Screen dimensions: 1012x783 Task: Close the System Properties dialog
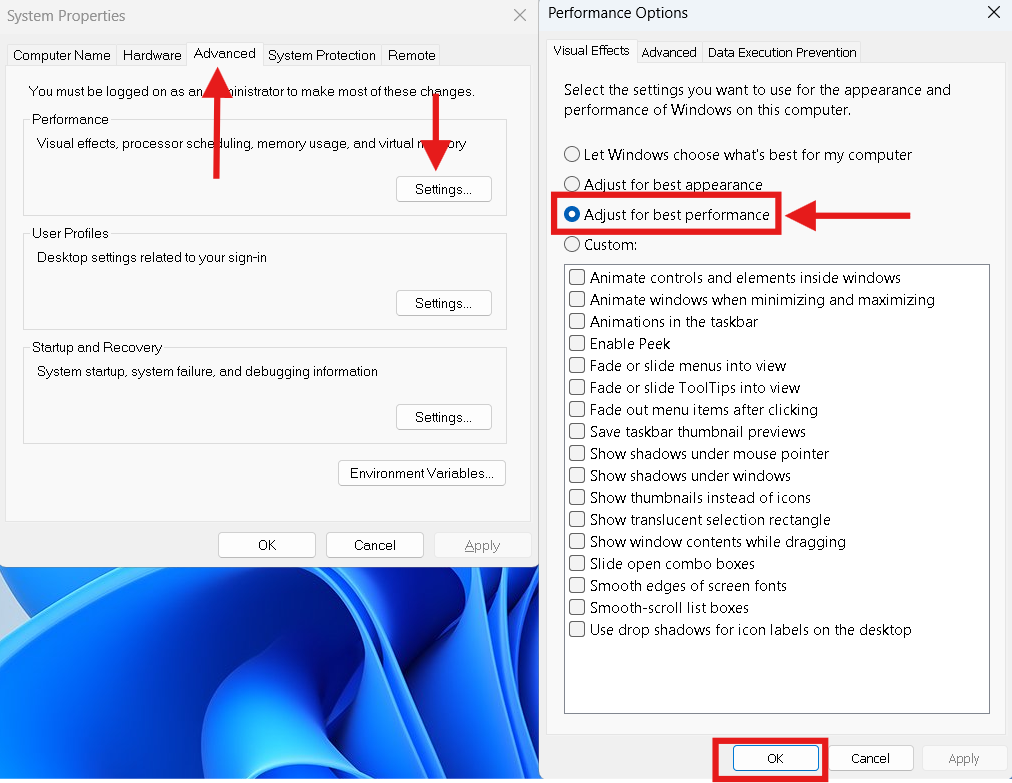(x=519, y=16)
